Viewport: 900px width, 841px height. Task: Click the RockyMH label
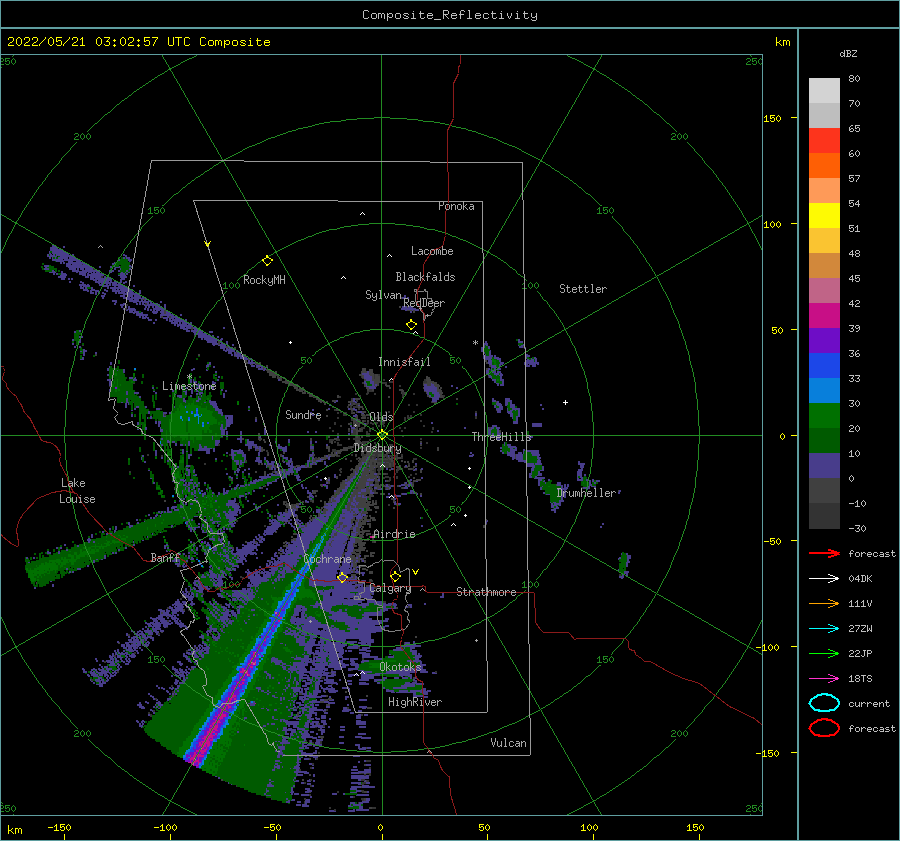click(264, 280)
